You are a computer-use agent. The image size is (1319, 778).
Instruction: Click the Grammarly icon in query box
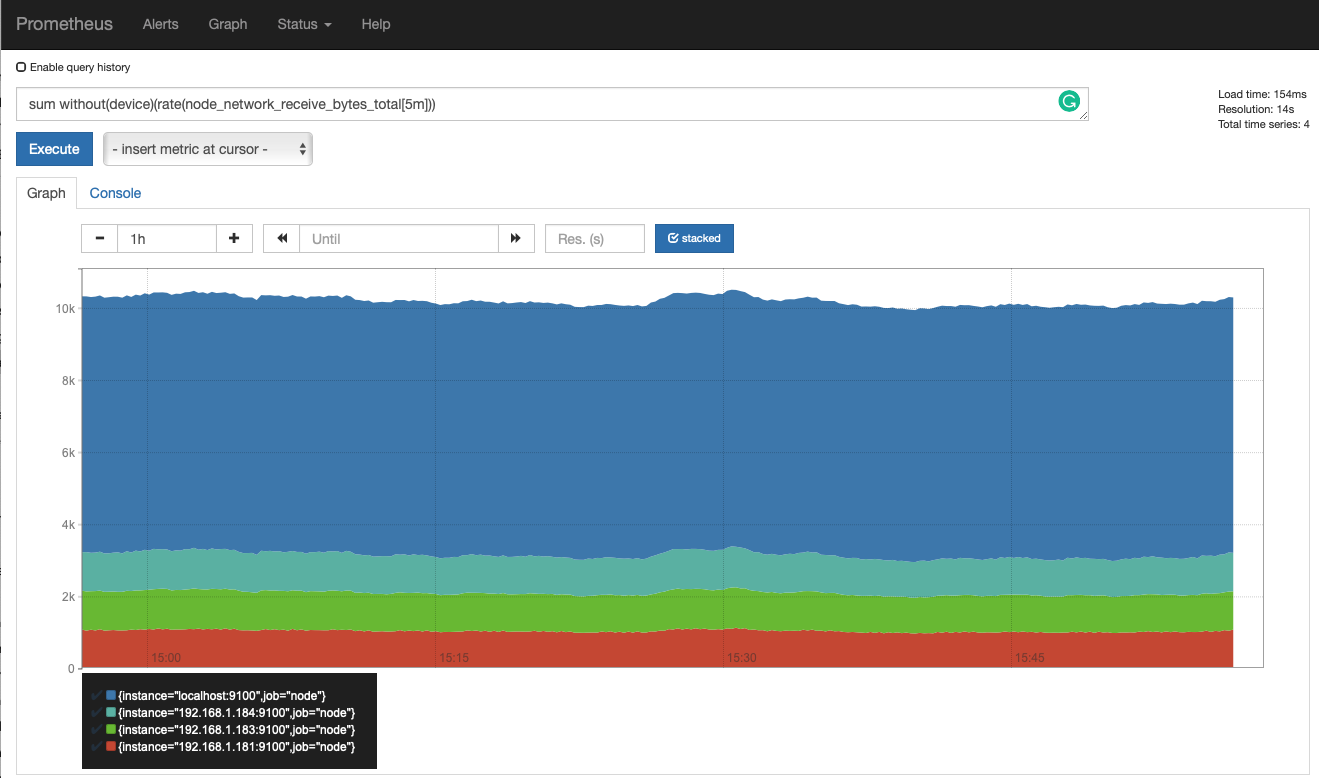(x=1069, y=101)
